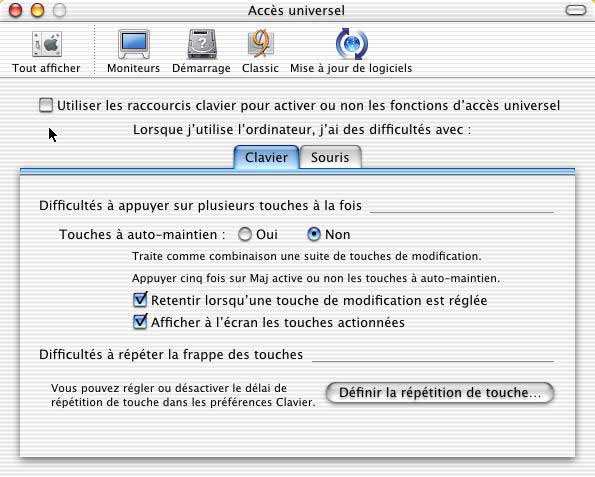This screenshot has width=595, height=477.
Task: Switch to the Souris tab
Action: [330, 157]
